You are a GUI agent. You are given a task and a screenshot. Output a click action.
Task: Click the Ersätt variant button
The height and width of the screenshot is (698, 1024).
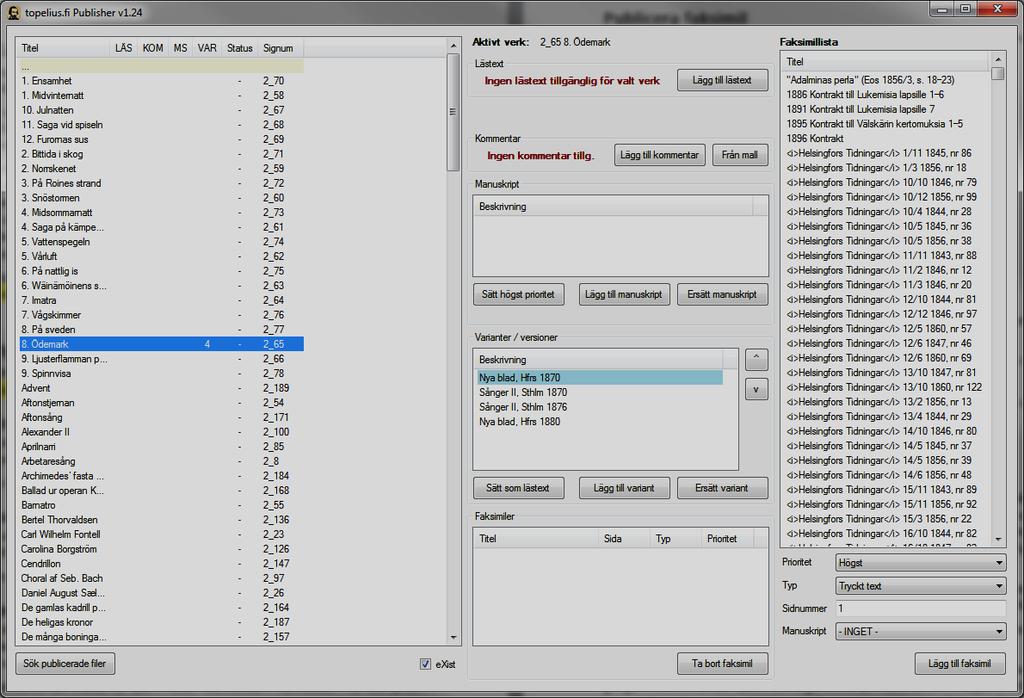point(722,488)
